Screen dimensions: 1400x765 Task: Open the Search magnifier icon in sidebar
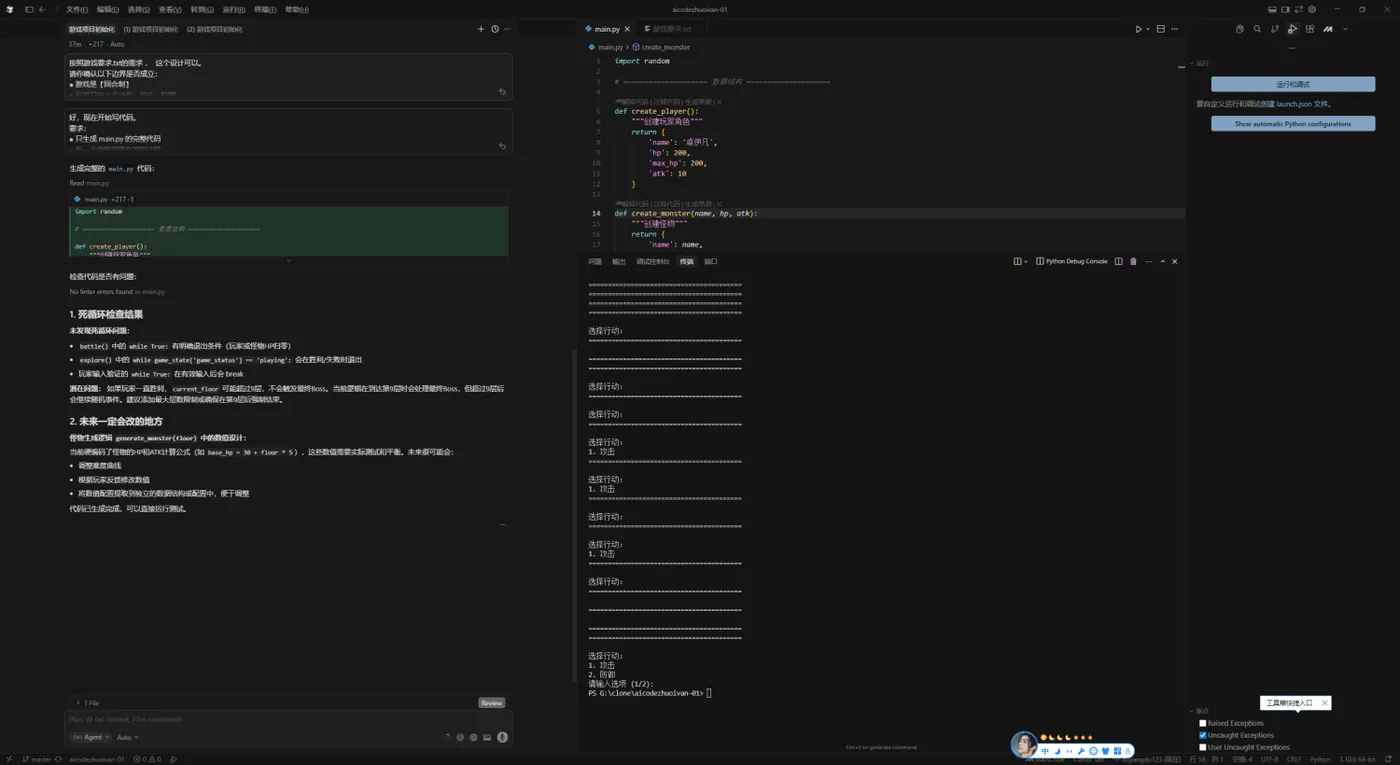pyautogui.click(x=1257, y=29)
